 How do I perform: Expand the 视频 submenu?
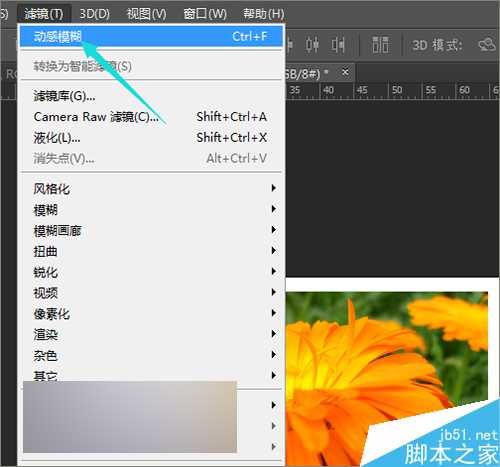point(151,293)
